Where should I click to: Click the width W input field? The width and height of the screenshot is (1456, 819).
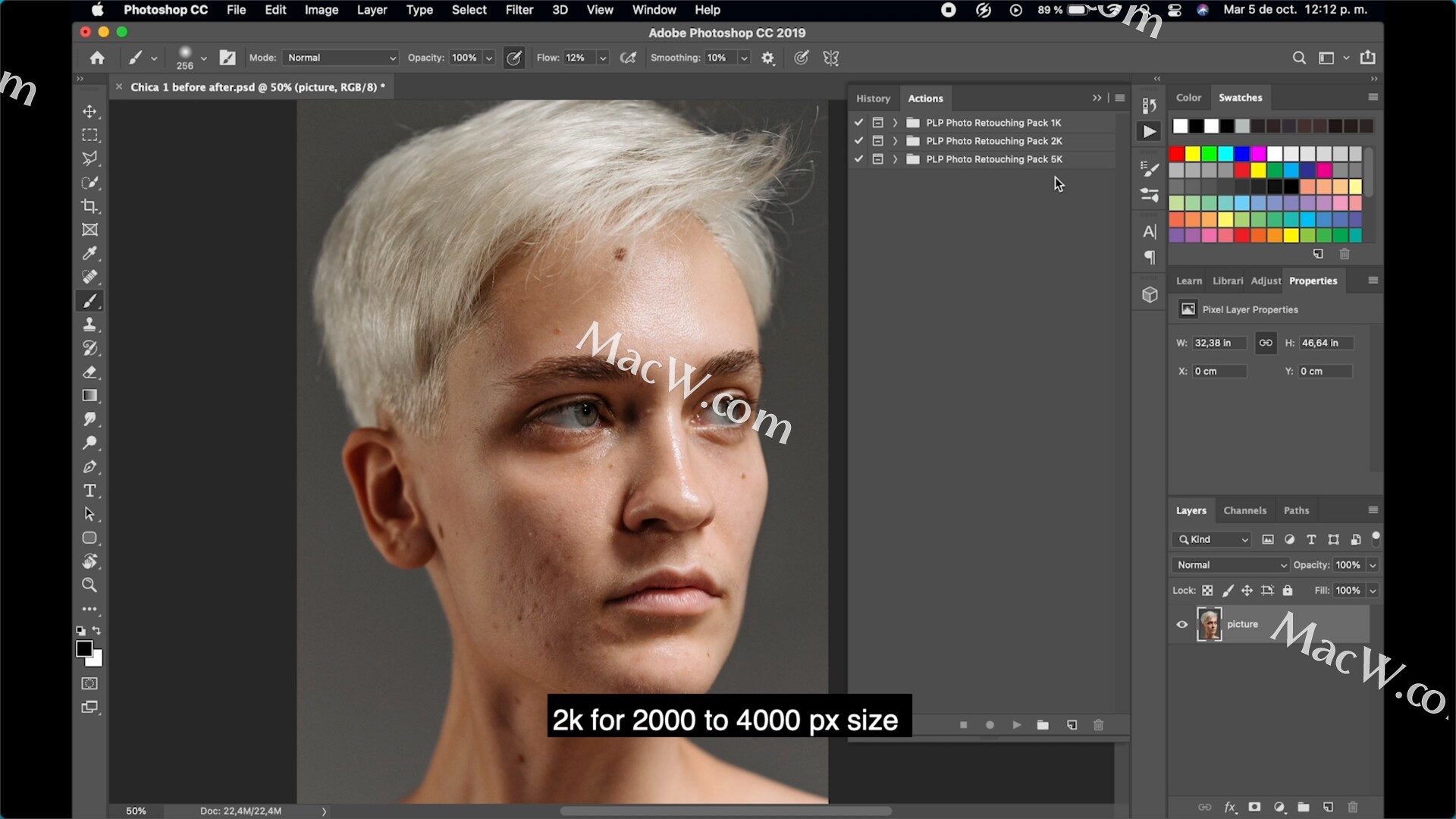click(x=1219, y=343)
